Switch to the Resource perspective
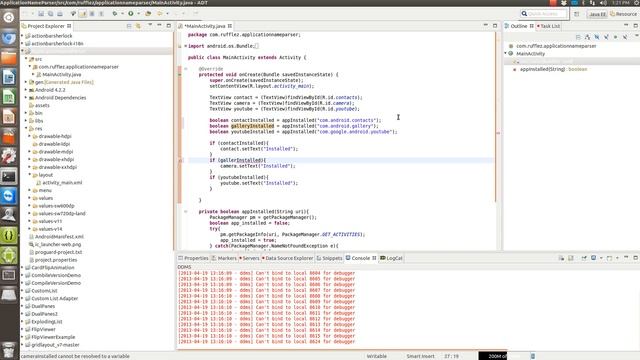 (x=623, y=14)
